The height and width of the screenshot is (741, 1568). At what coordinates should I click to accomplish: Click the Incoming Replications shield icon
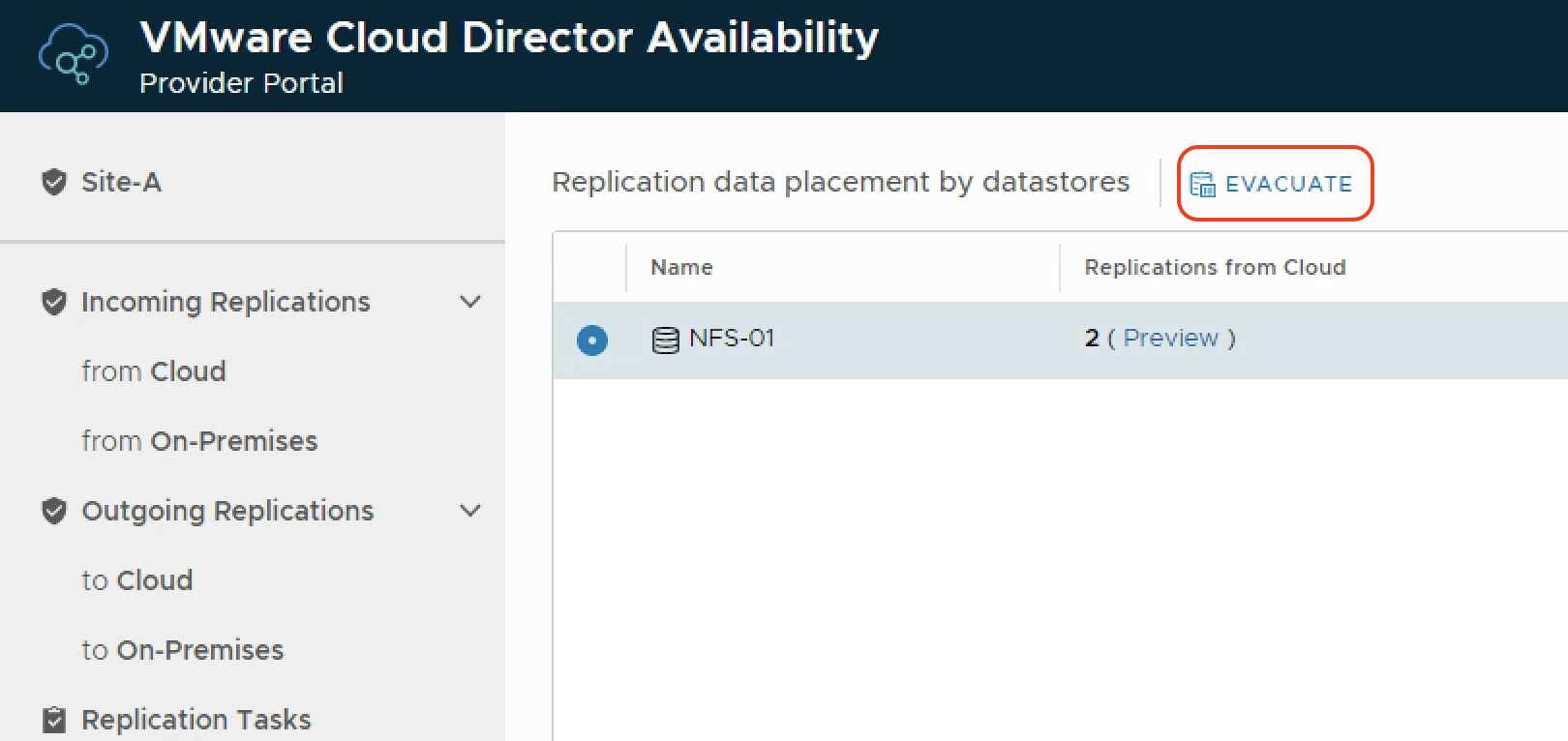point(54,302)
